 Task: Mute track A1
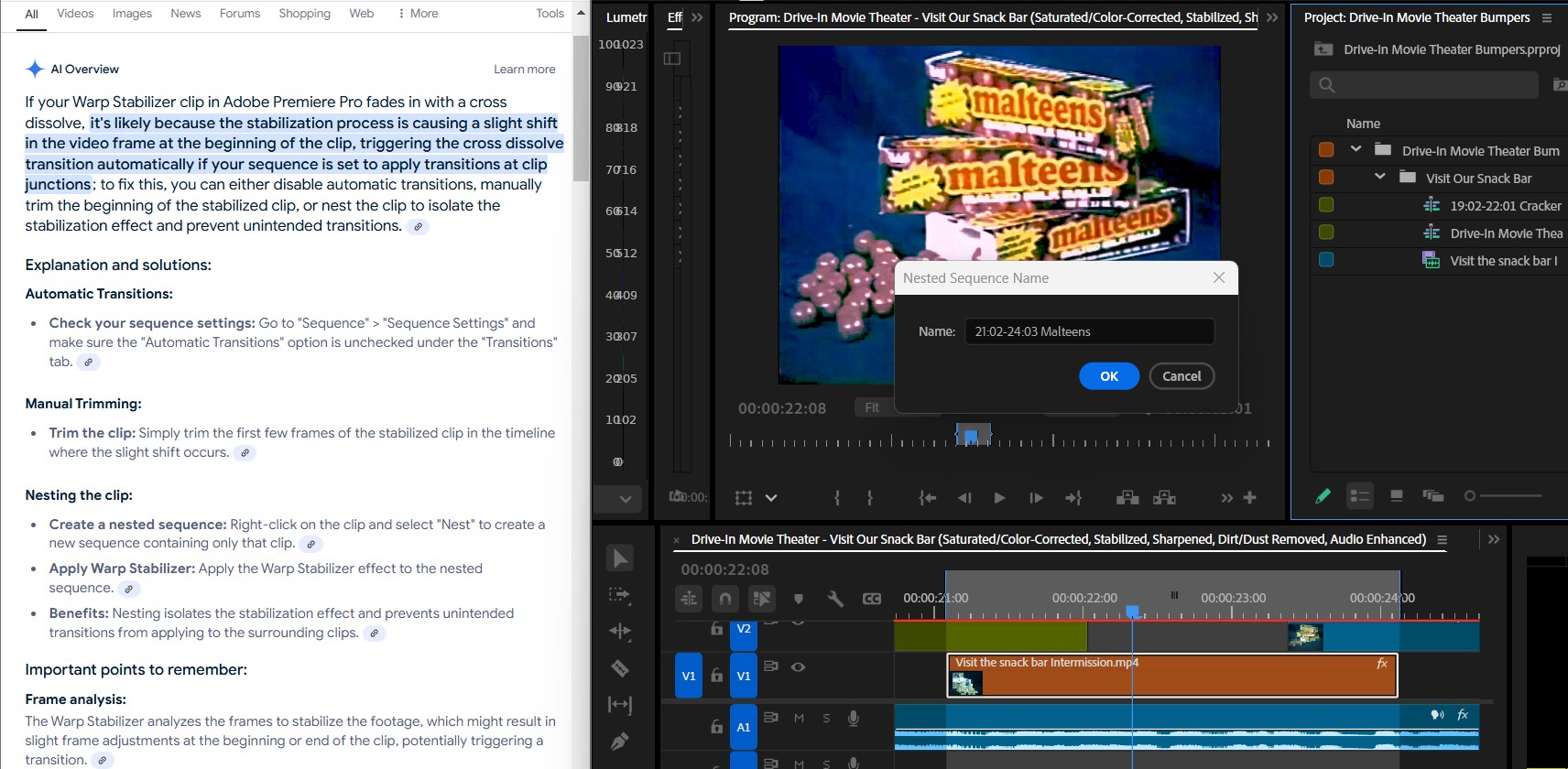pyautogui.click(x=799, y=719)
